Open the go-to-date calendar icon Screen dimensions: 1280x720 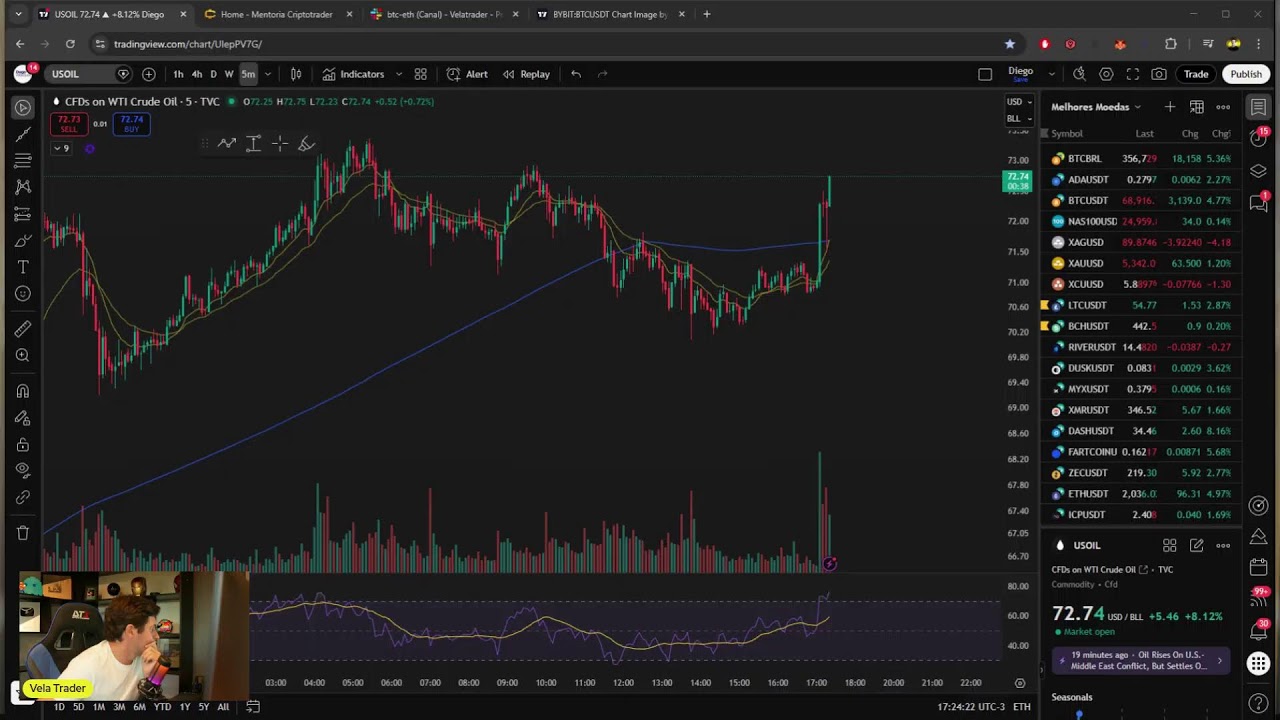click(x=253, y=707)
